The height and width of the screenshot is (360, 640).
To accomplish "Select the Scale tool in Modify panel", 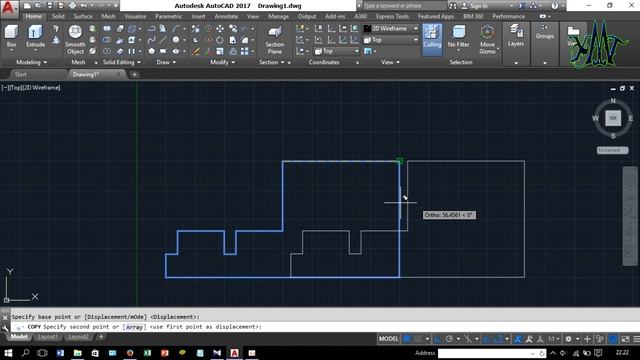I will [x=220, y=51].
